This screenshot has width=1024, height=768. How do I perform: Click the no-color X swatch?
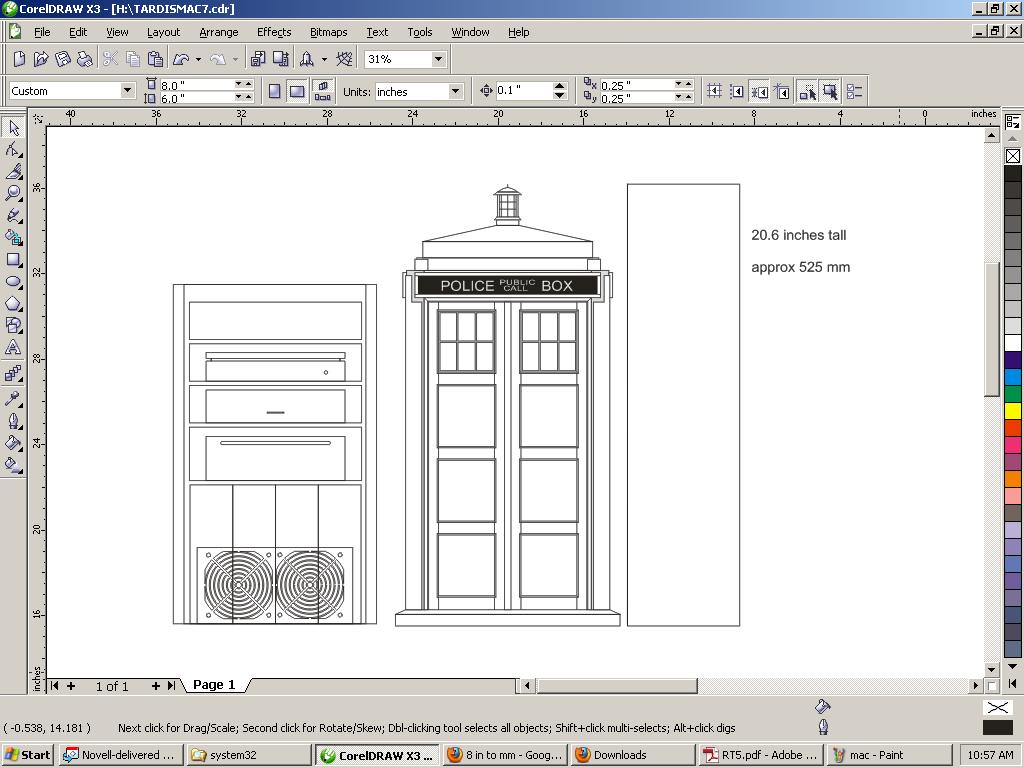[1012, 156]
